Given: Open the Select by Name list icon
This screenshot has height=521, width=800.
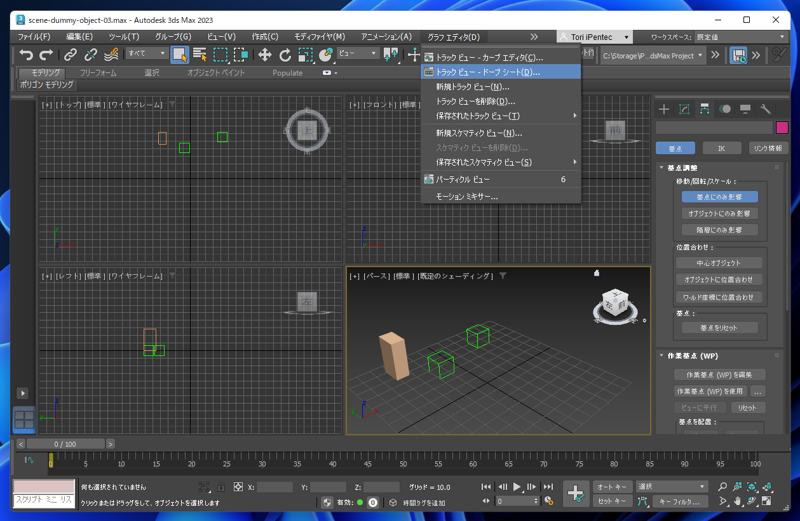Looking at the screenshot, I should pyautogui.click(x=199, y=55).
